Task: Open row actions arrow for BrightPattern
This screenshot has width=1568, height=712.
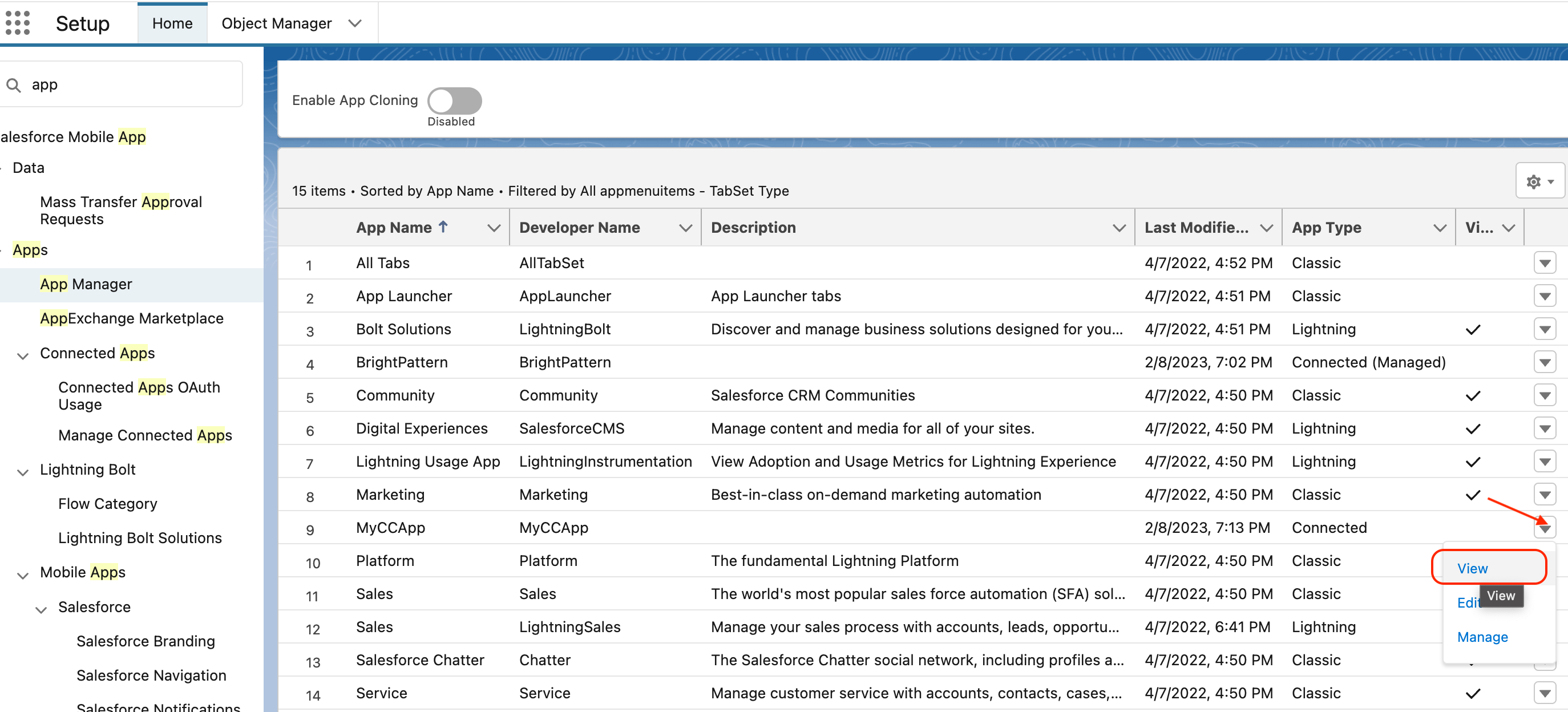Action: pos(1544,363)
